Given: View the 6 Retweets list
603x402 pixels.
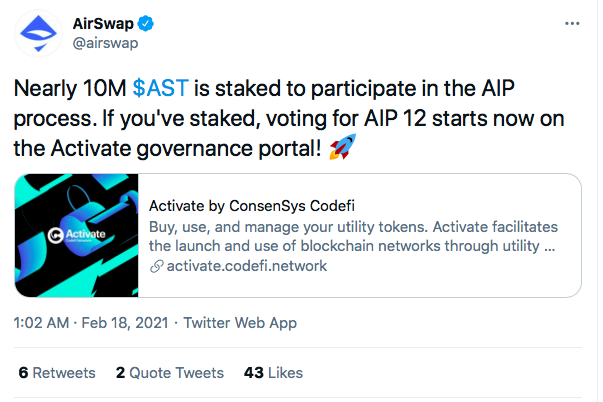Looking at the screenshot, I should pyautogui.click(x=57, y=373).
